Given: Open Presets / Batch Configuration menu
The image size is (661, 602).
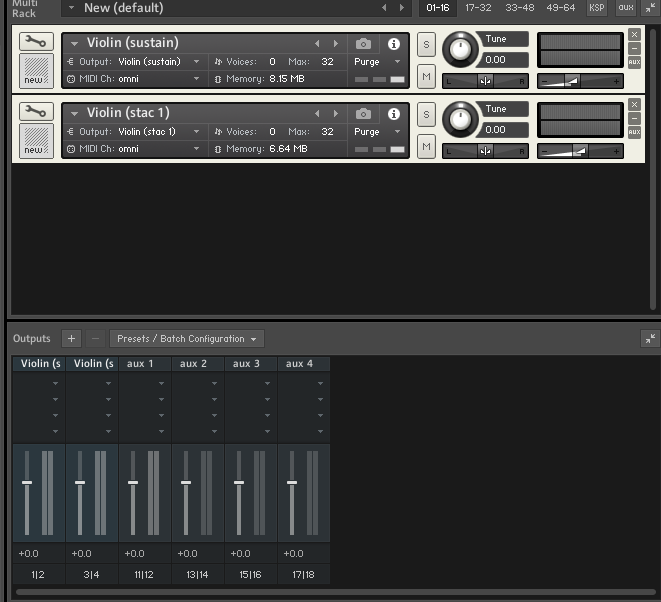Looking at the screenshot, I should tap(187, 339).
